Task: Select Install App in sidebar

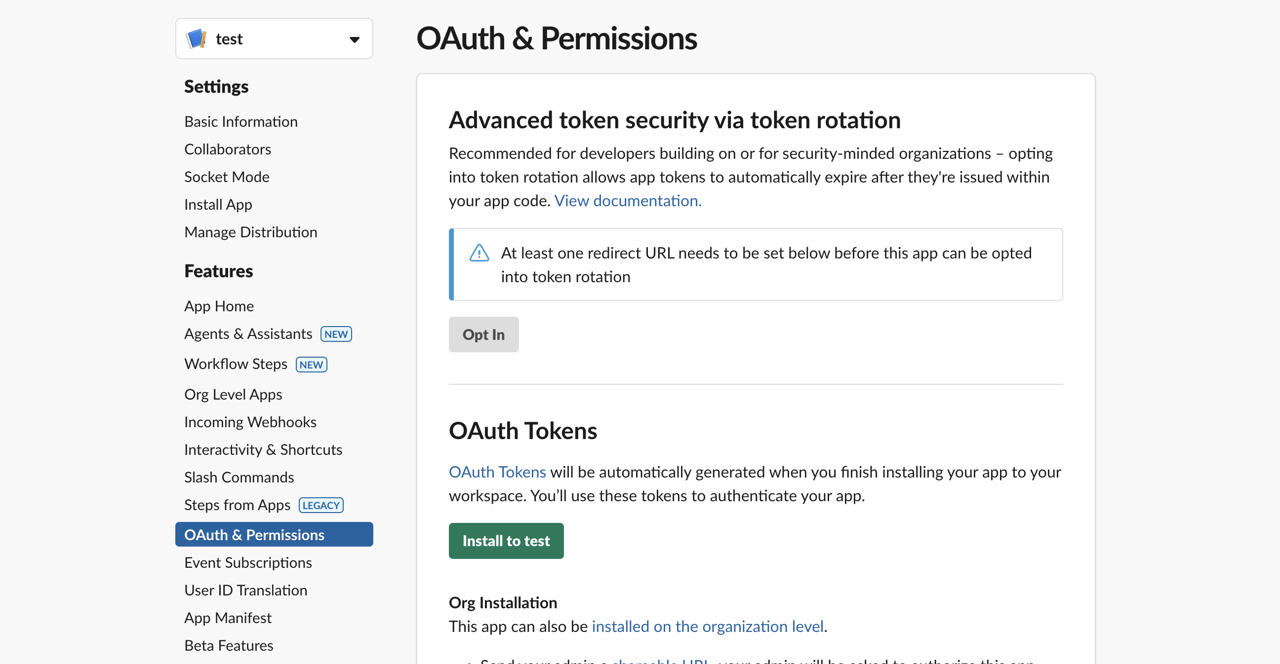Action: coord(218,204)
